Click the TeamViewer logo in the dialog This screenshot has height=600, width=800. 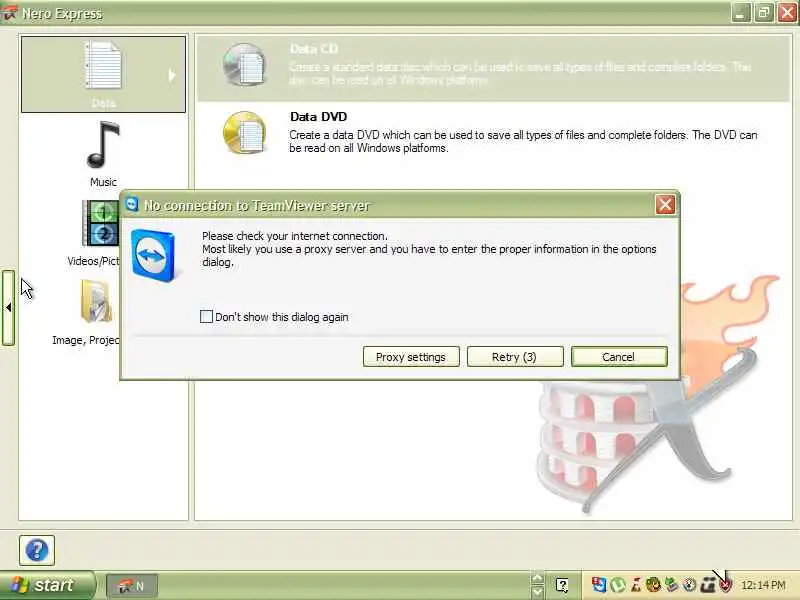tap(153, 256)
